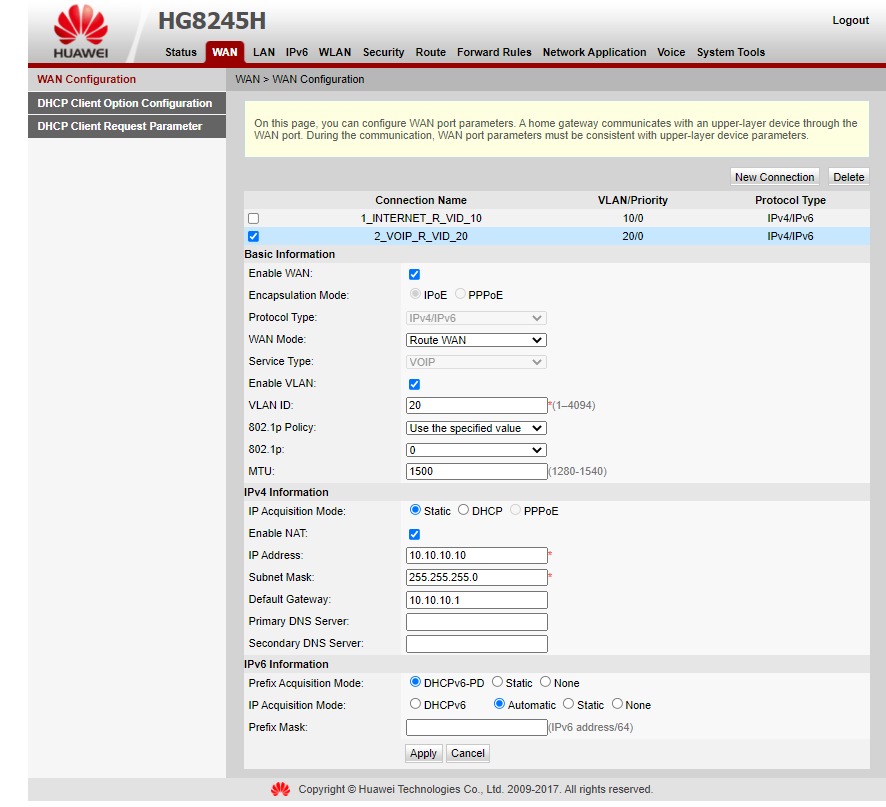Check the 1_INTERNET_R_VID_10 connection checkbox

(x=254, y=218)
